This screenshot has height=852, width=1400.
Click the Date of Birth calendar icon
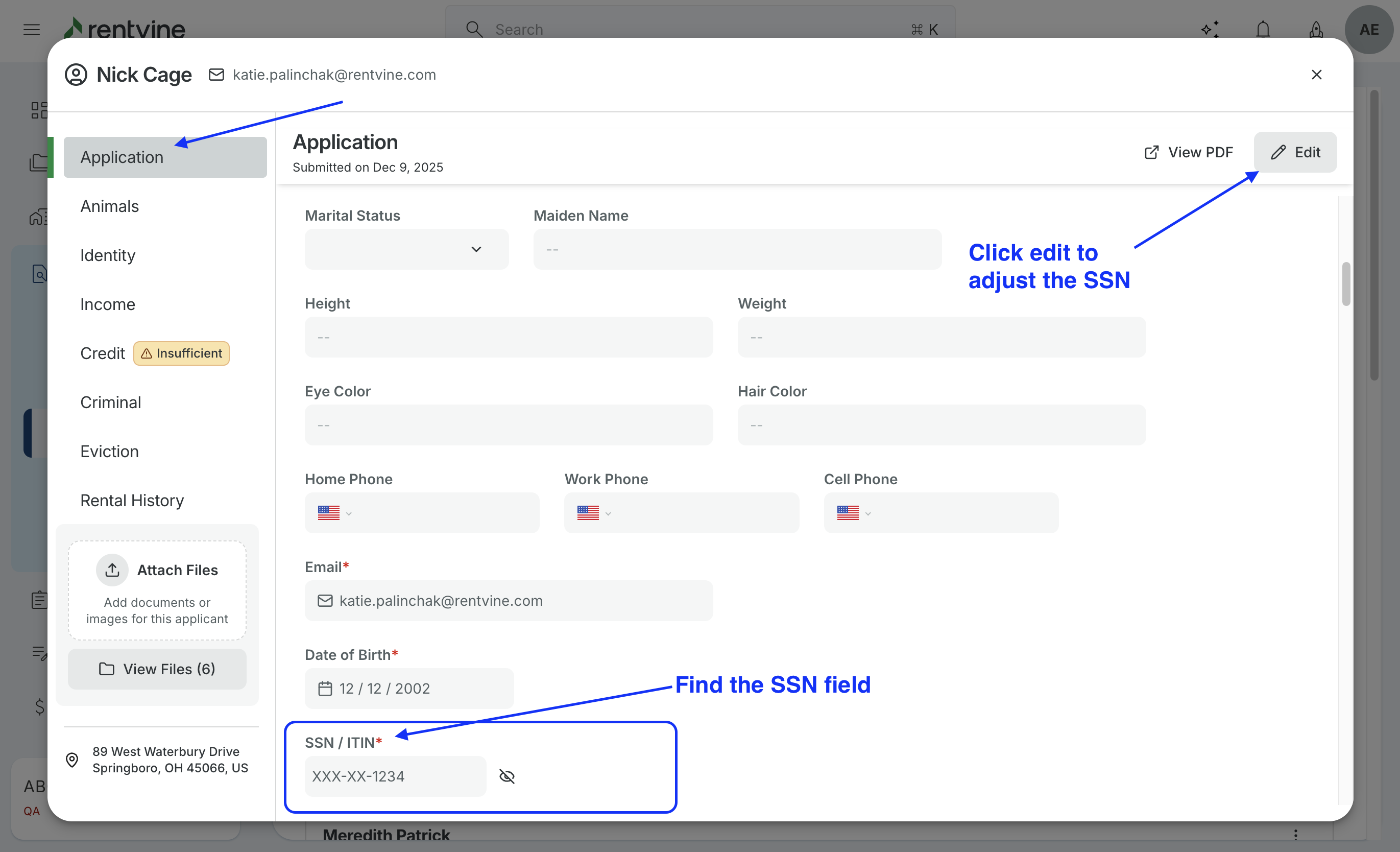point(325,689)
